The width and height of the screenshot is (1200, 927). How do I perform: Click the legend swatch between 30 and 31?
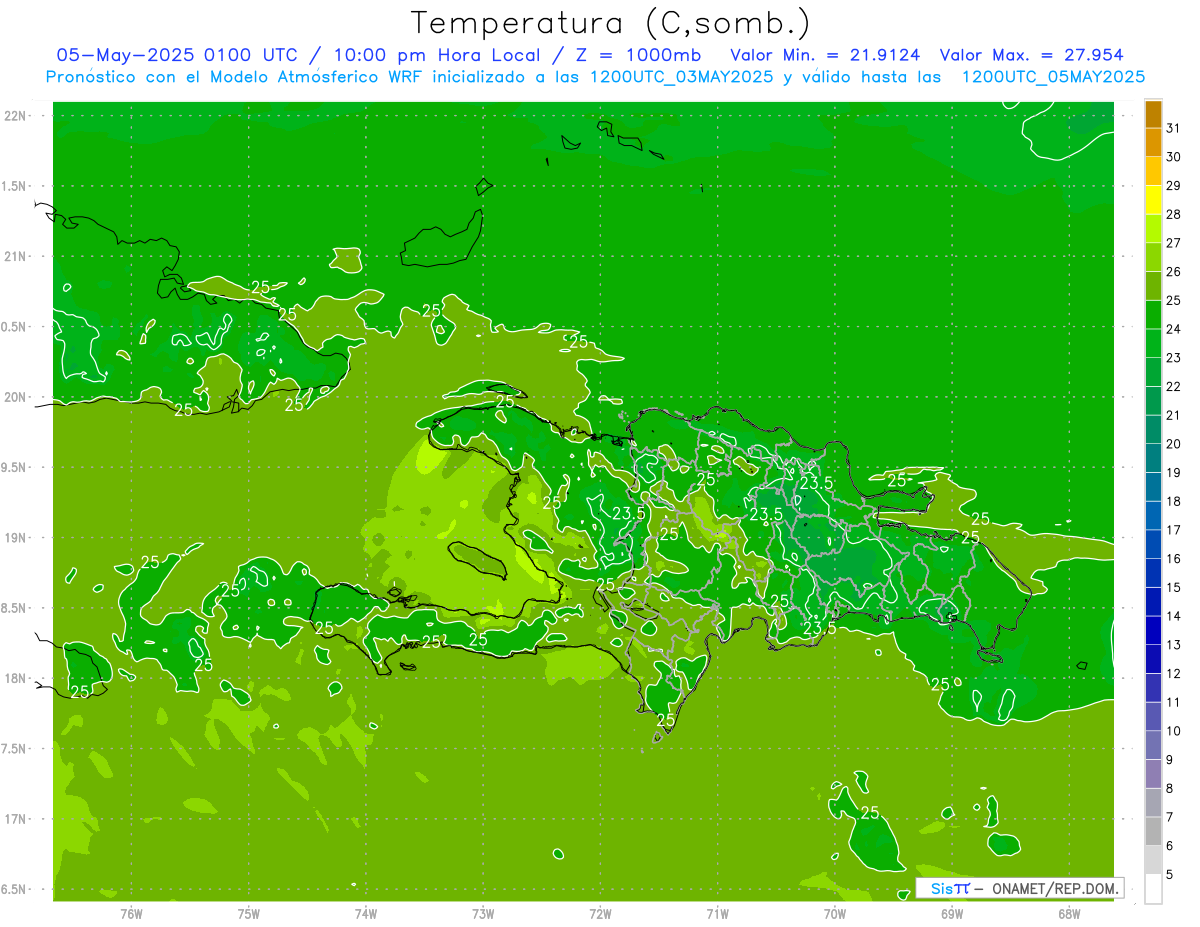tap(1153, 143)
